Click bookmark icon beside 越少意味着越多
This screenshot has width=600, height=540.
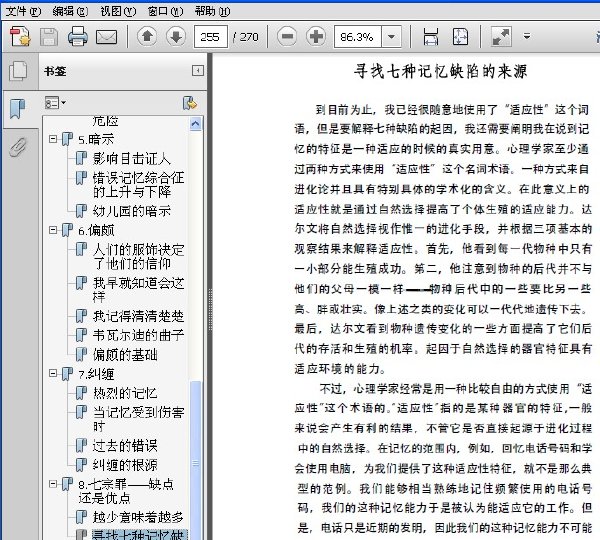point(81,516)
